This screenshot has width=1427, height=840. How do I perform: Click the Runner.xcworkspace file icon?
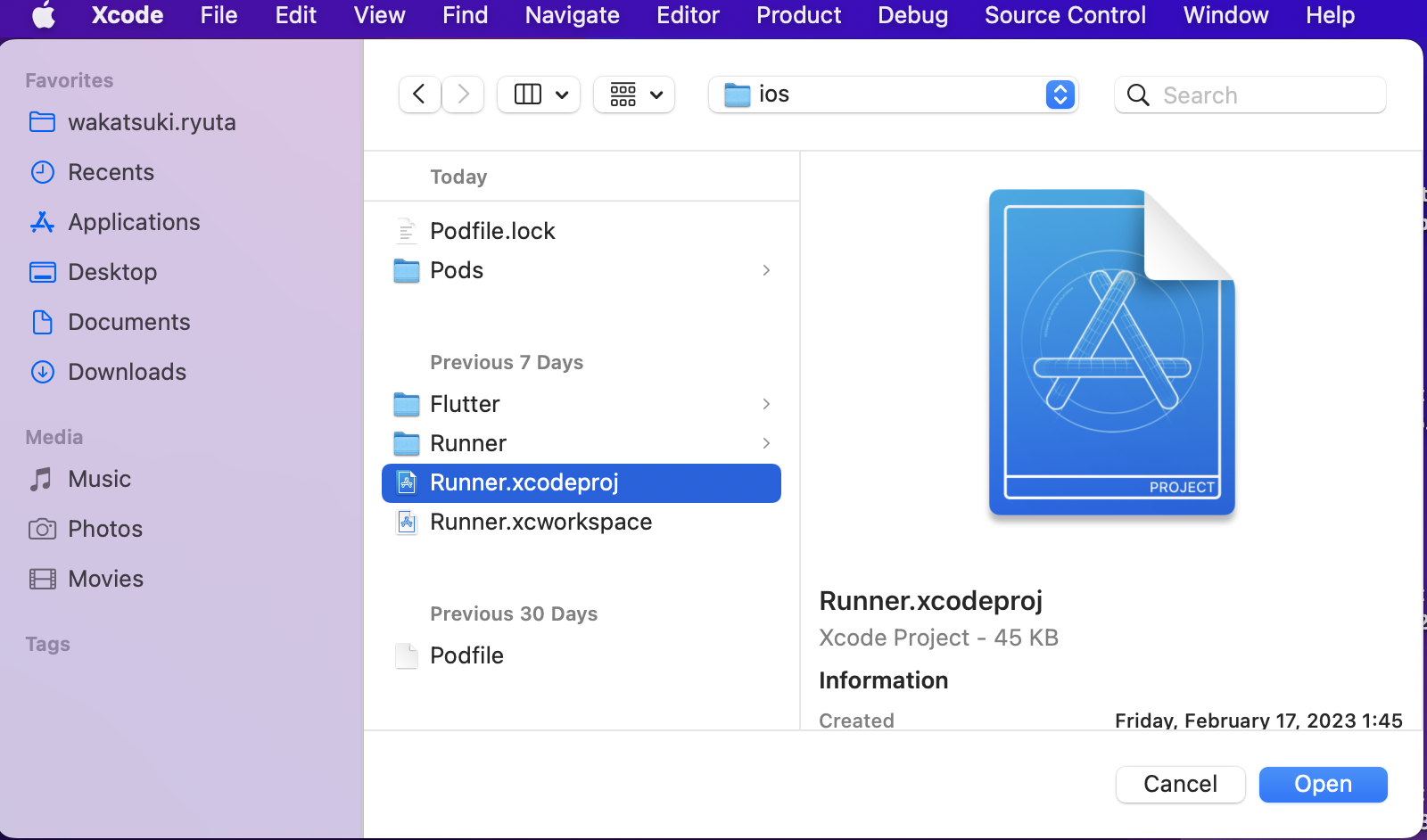(x=407, y=522)
